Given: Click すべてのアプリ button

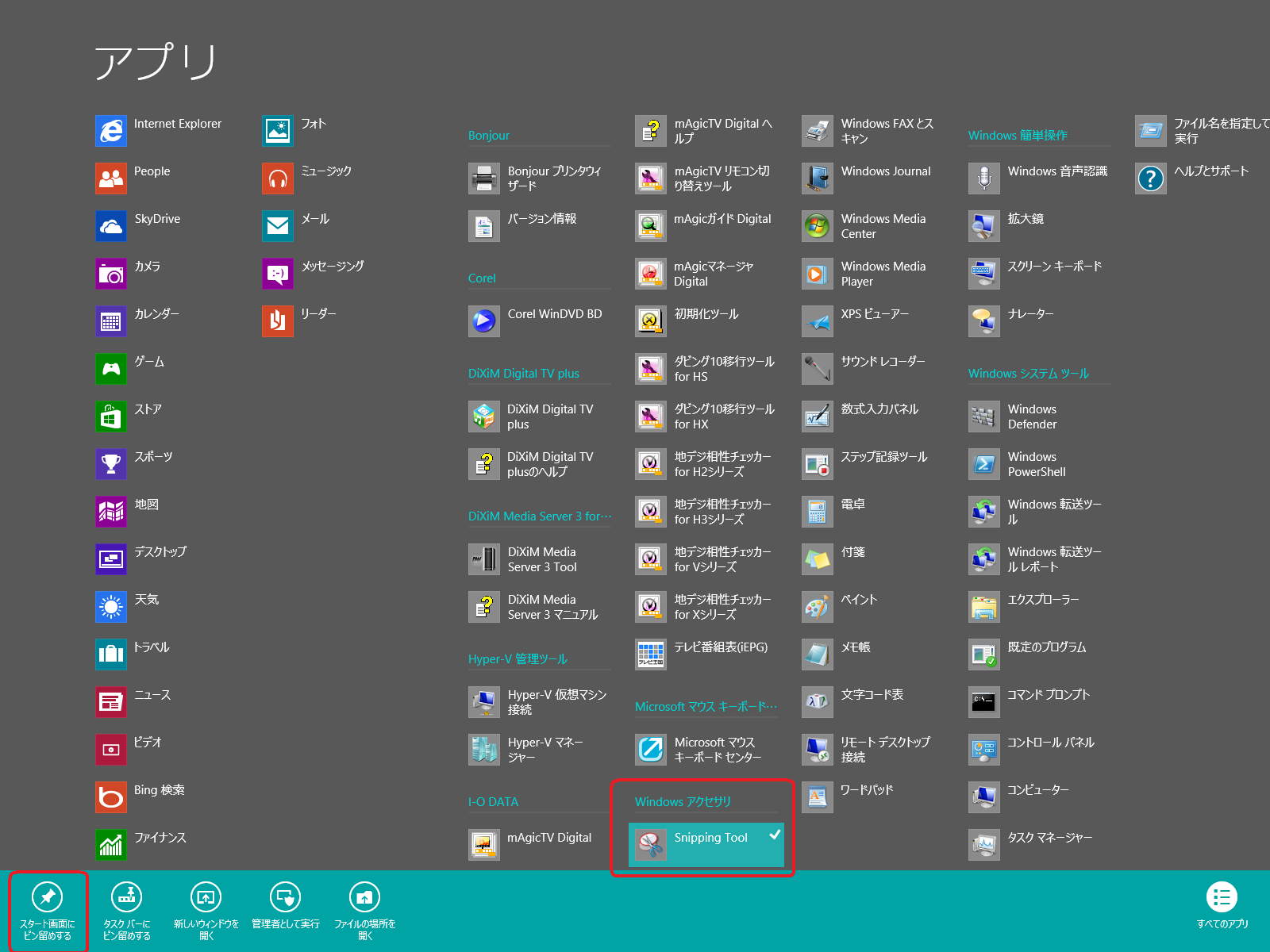Looking at the screenshot, I should [1222, 905].
